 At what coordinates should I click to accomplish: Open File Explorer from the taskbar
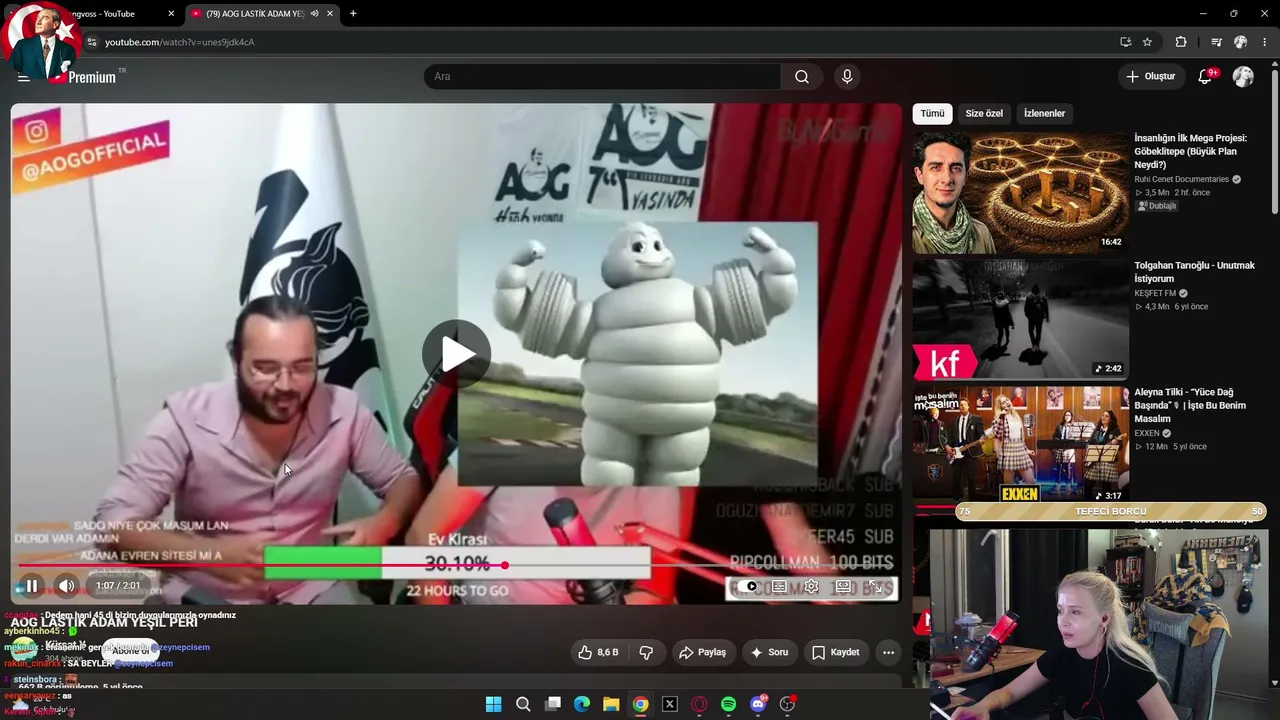[x=611, y=704]
